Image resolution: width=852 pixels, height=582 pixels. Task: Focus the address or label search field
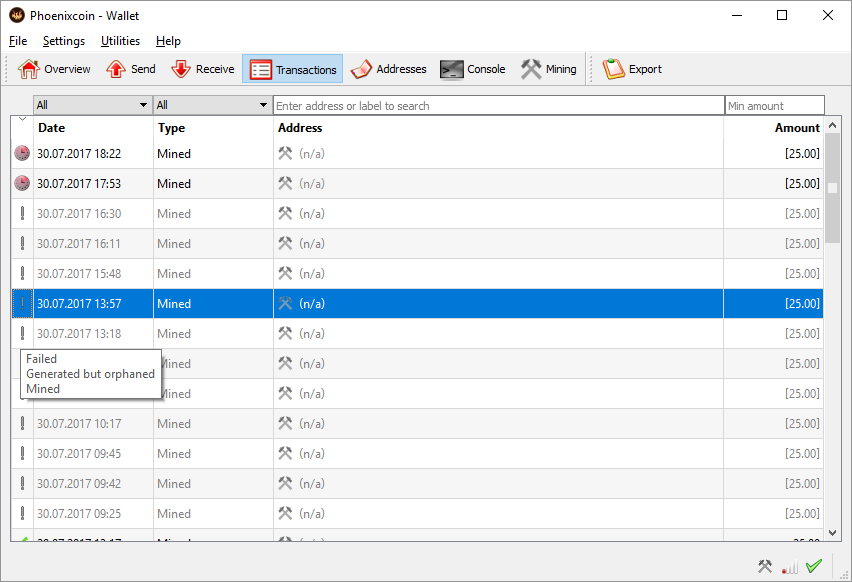pos(499,105)
